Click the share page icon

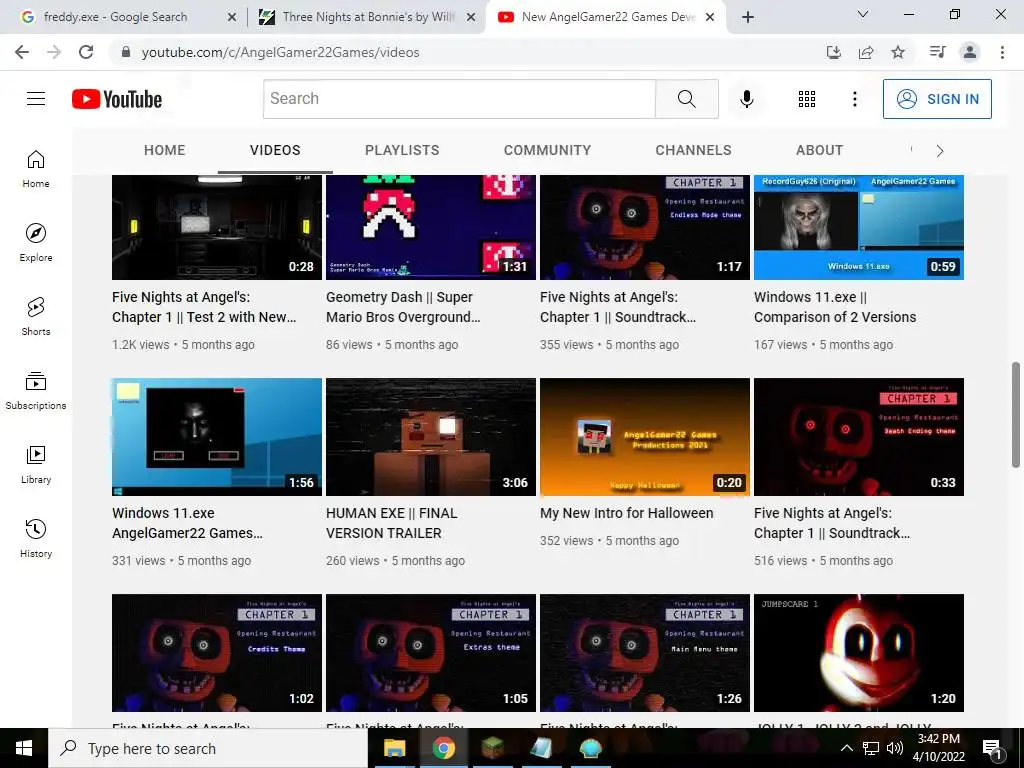click(866, 52)
